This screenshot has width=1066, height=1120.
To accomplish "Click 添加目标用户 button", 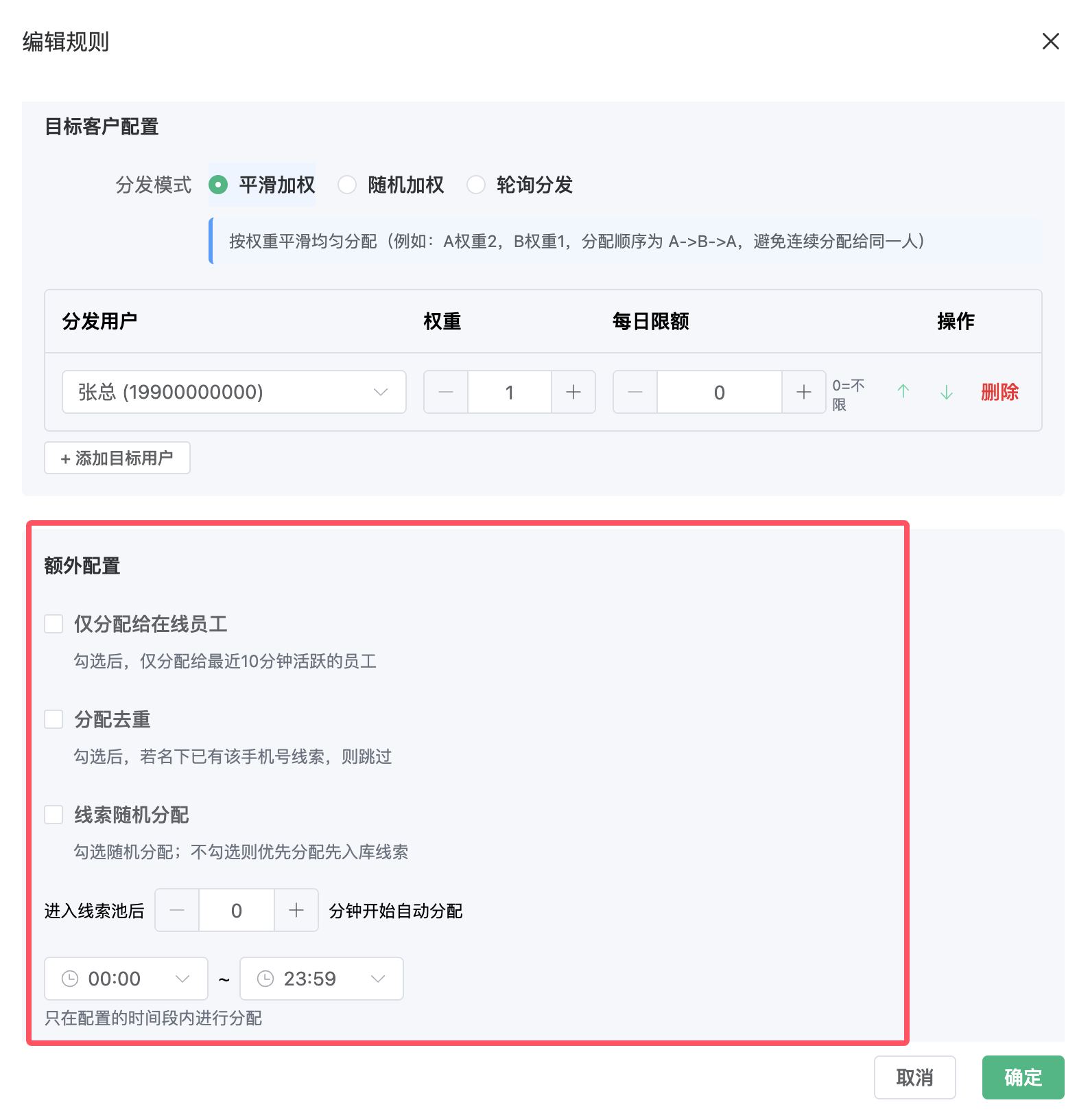I will pyautogui.click(x=117, y=458).
